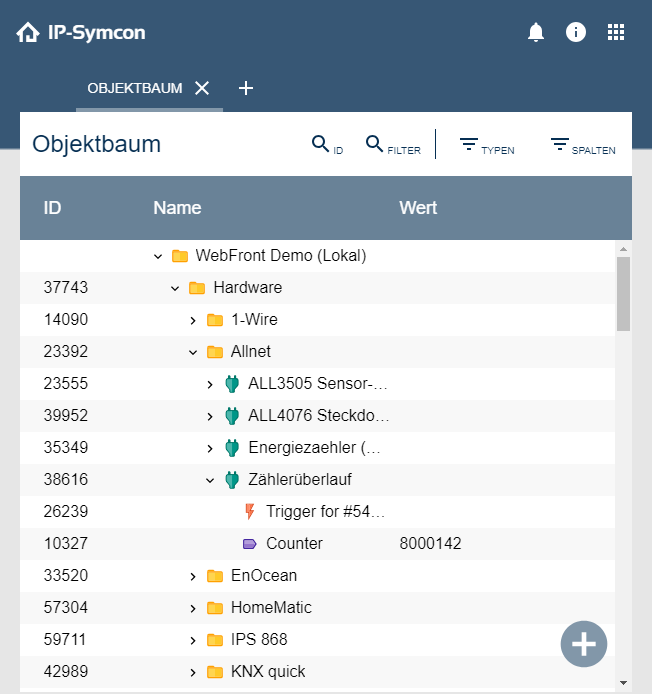Viewport: 652px width, 694px height.
Task: Click the Name column header
Action: tap(177, 208)
